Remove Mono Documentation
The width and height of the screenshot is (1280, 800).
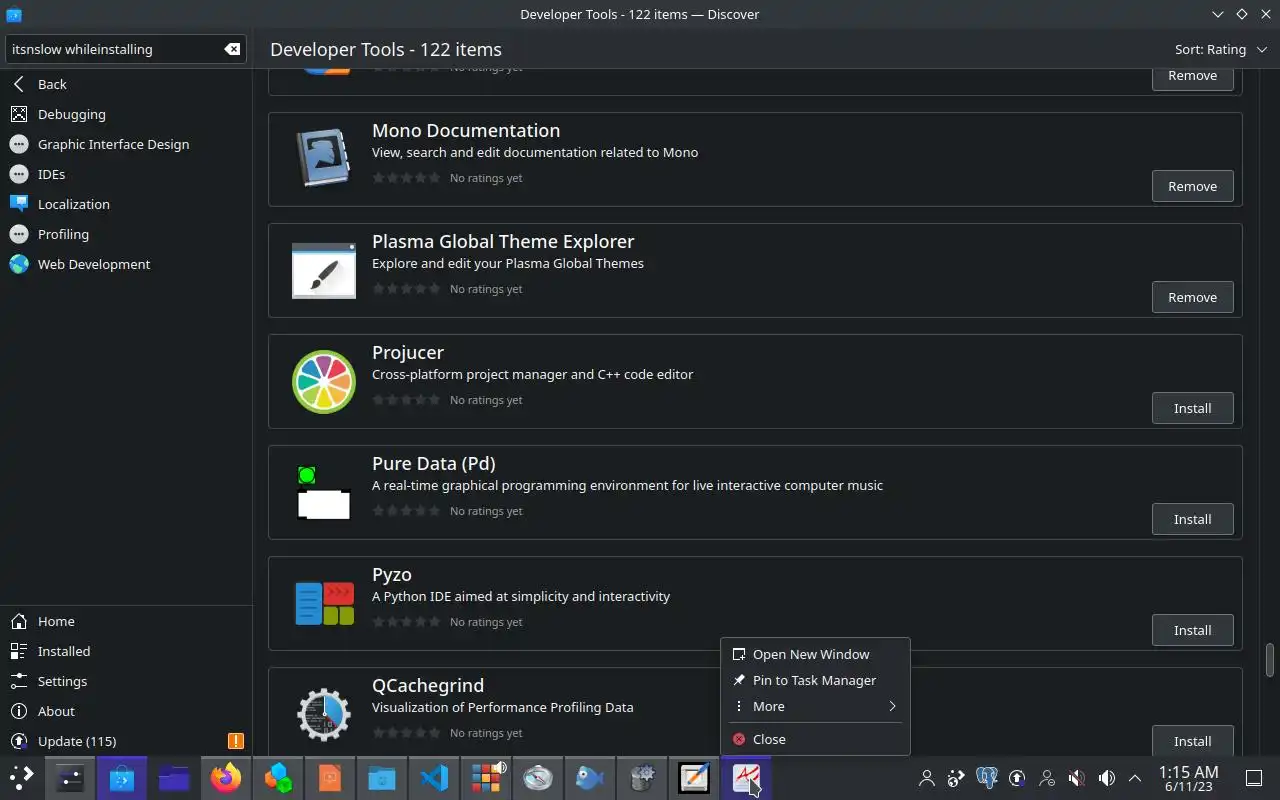click(x=1192, y=186)
